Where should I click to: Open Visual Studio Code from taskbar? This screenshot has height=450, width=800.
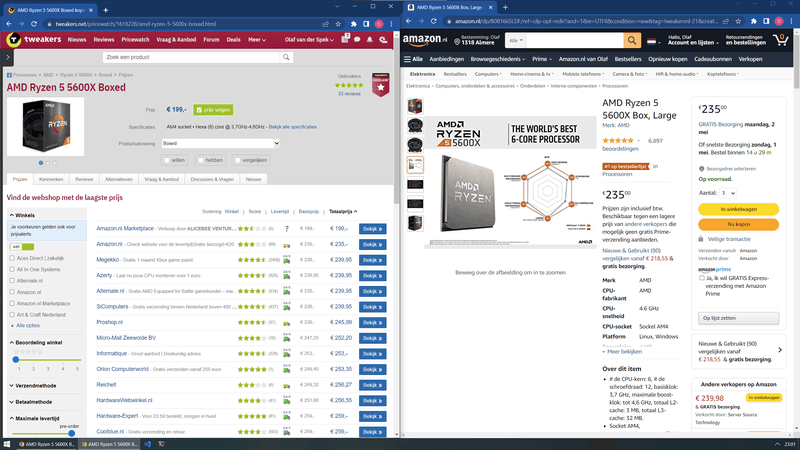point(147,444)
